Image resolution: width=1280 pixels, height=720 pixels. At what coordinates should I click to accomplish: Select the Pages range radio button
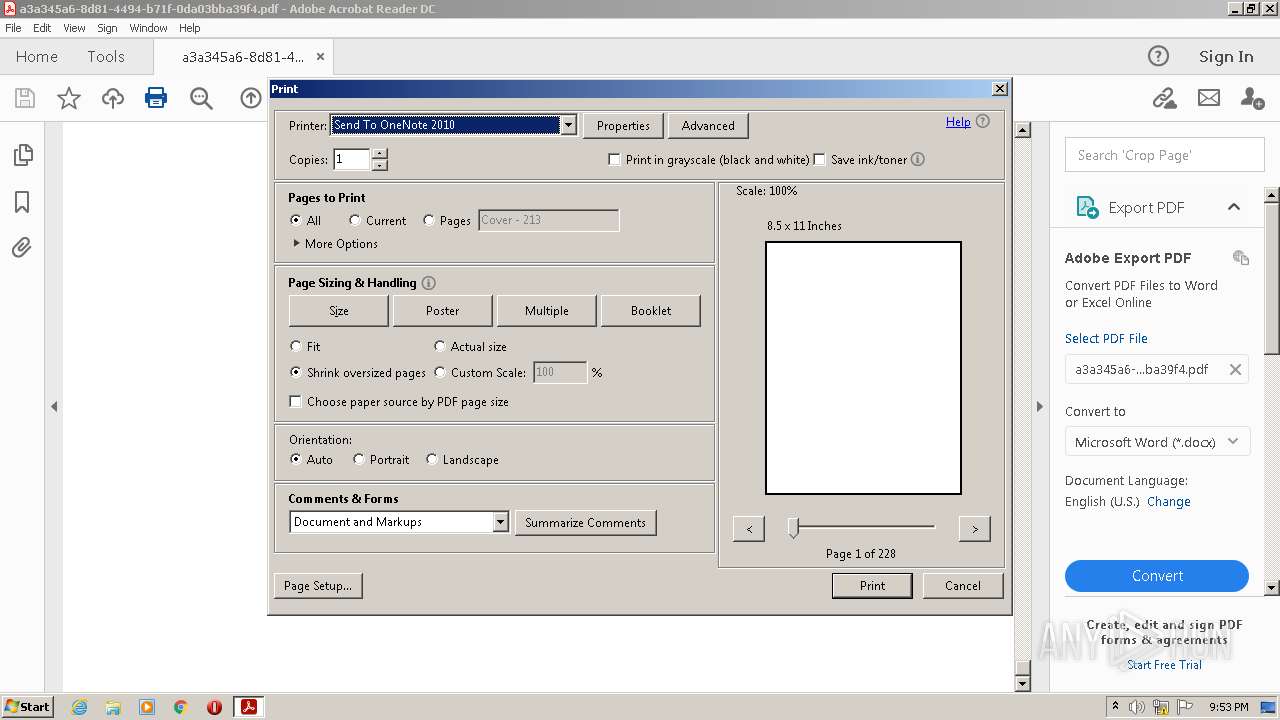click(x=429, y=220)
